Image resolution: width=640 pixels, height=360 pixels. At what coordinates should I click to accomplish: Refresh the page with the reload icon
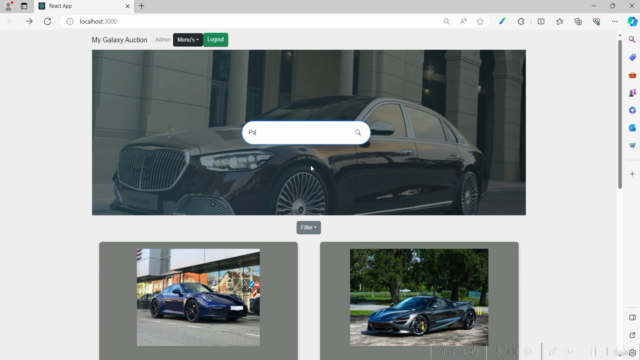(47, 21)
